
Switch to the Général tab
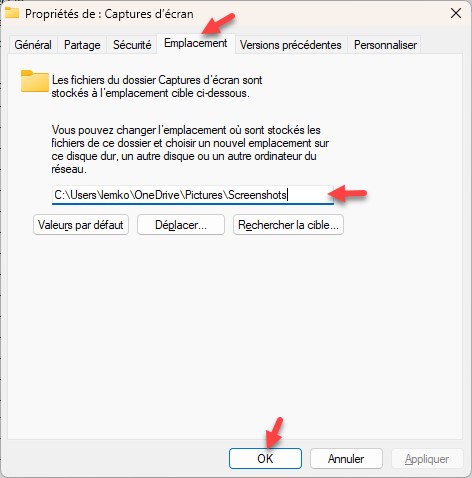(x=33, y=45)
